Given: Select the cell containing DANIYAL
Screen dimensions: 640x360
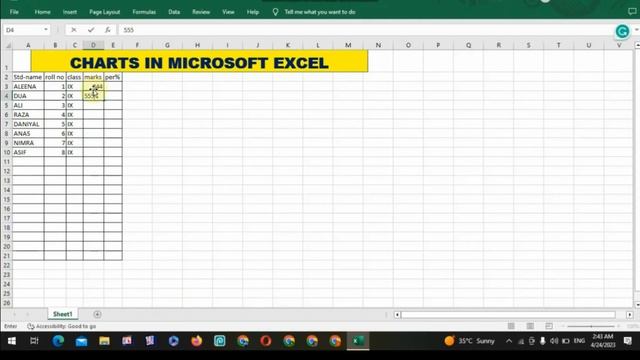Looking at the screenshot, I should [x=28, y=124].
